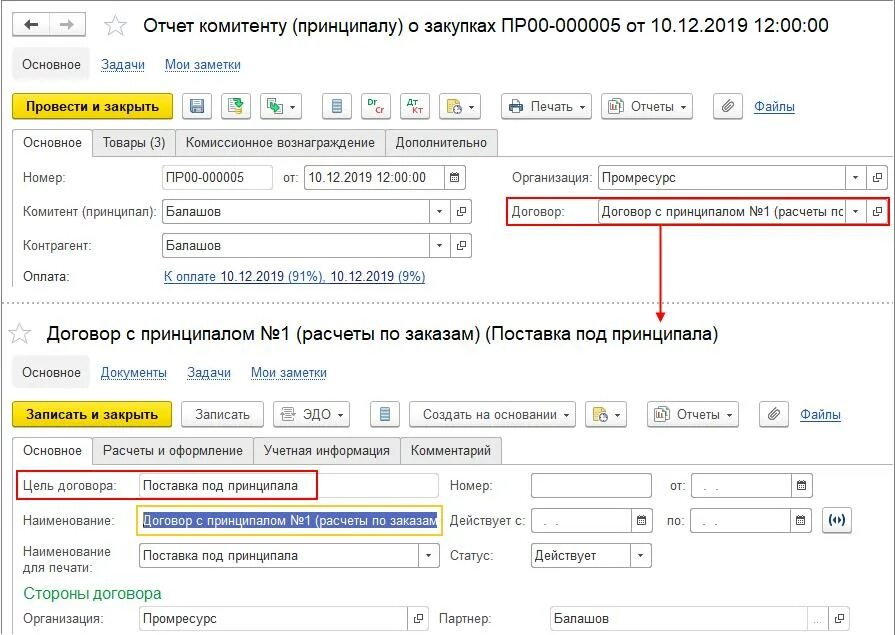Switch to the Расчеты и оформление tab
Screen dimensions: 895x635
click(x=173, y=451)
